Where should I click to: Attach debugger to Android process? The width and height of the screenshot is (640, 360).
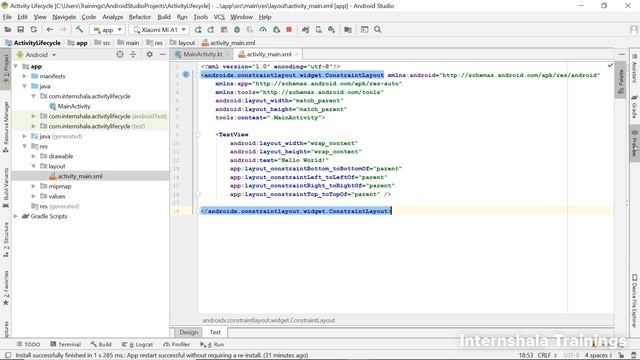[x=276, y=29]
